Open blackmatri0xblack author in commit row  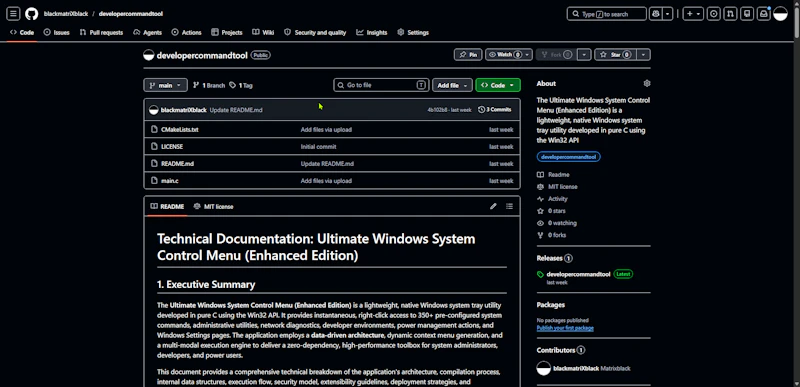(x=183, y=110)
